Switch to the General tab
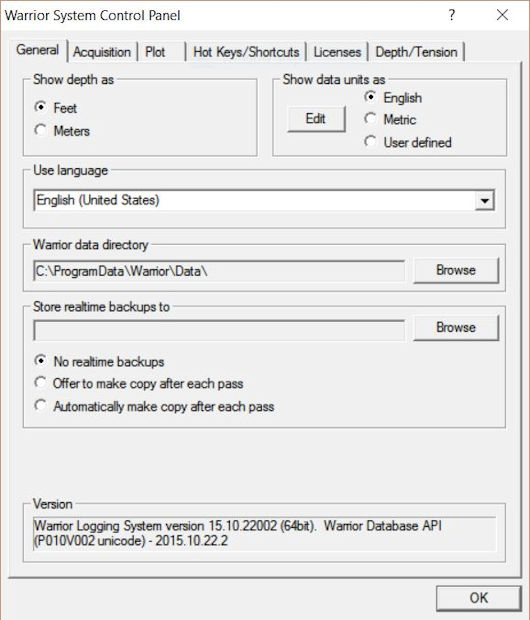The image size is (530, 620). point(38,50)
